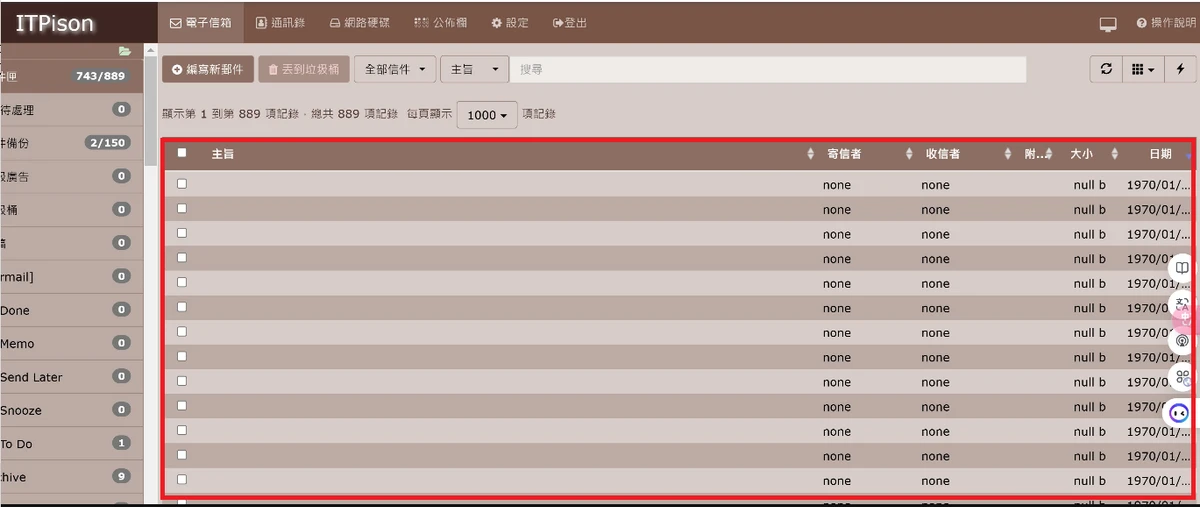
Task: Open the 網路硬碟 tab
Action: coord(359,22)
